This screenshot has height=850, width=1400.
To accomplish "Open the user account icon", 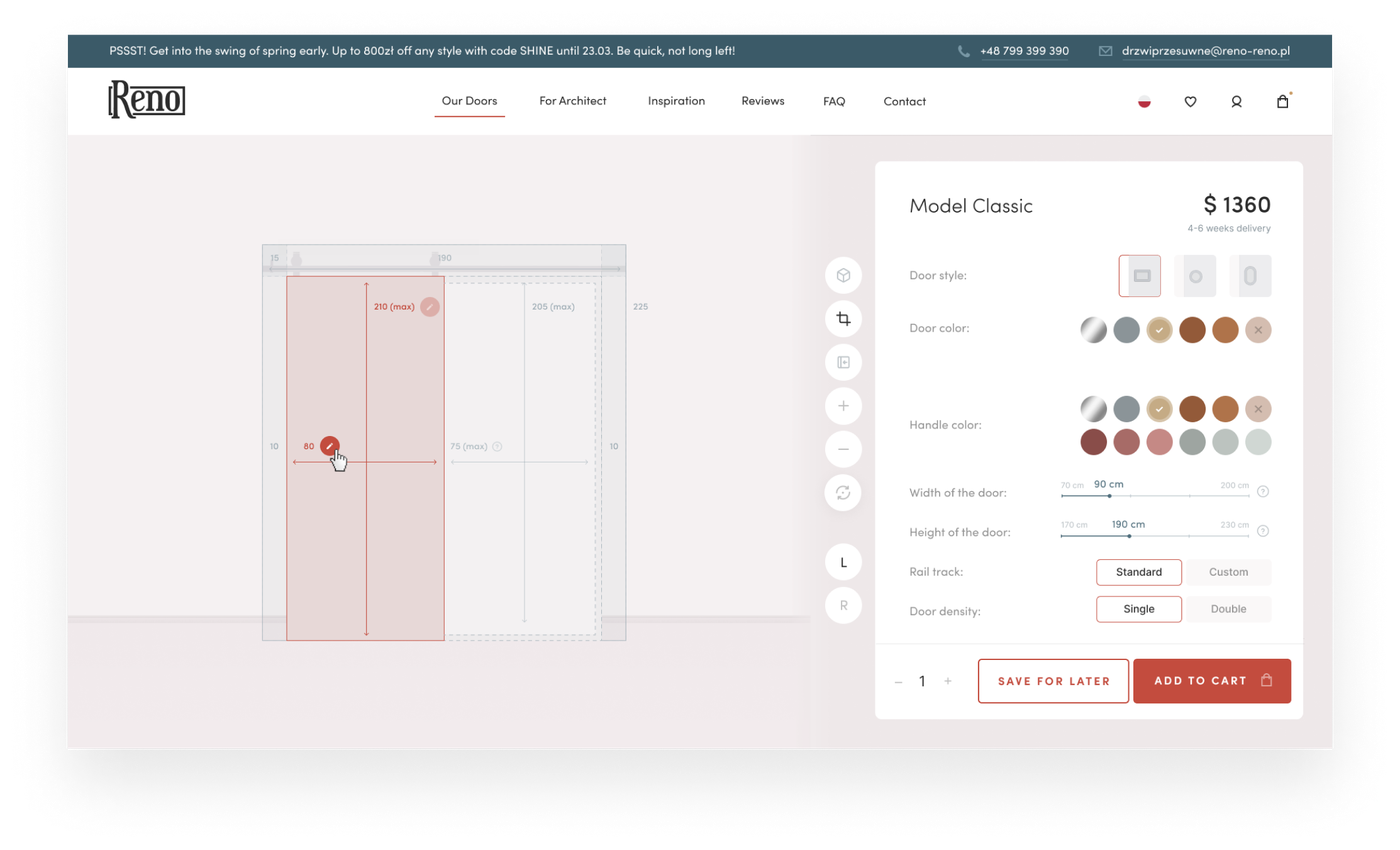I will [x=1236, y=101].
